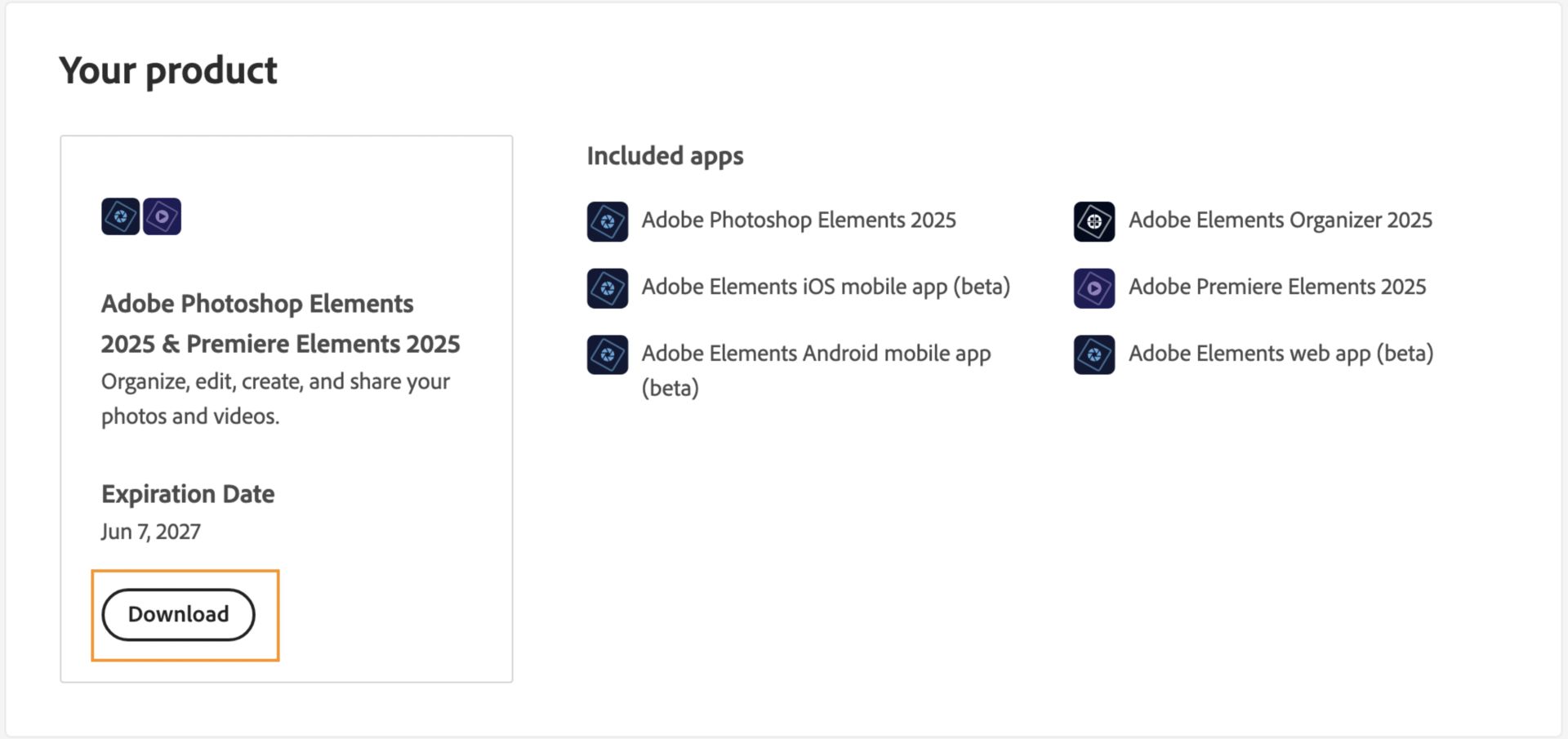This screenshot has width=1568, height=739.
Task: Open the Adobe Photoshop Elements 2025 text label
Action: click(799, 220)
